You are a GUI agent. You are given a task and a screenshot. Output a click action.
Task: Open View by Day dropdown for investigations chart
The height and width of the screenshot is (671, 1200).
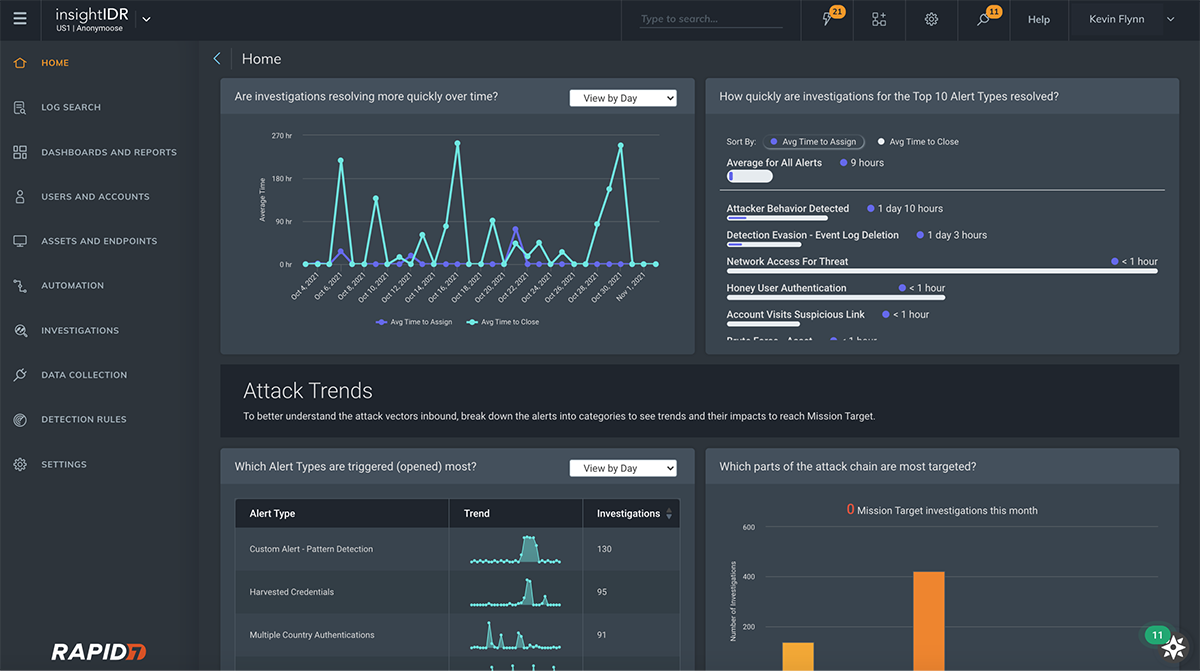(623, 98)
